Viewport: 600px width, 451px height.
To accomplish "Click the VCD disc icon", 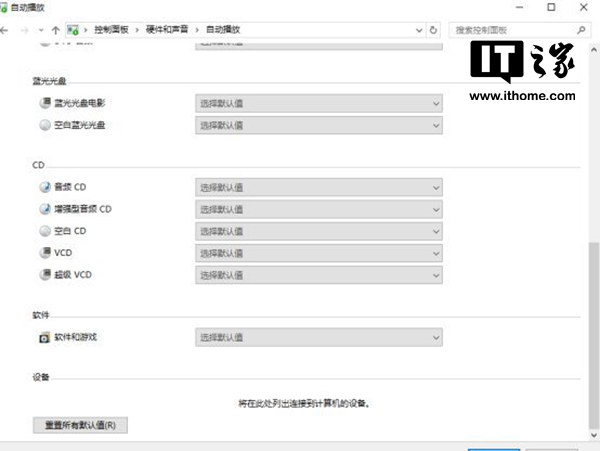I will (x=44, y=253).
